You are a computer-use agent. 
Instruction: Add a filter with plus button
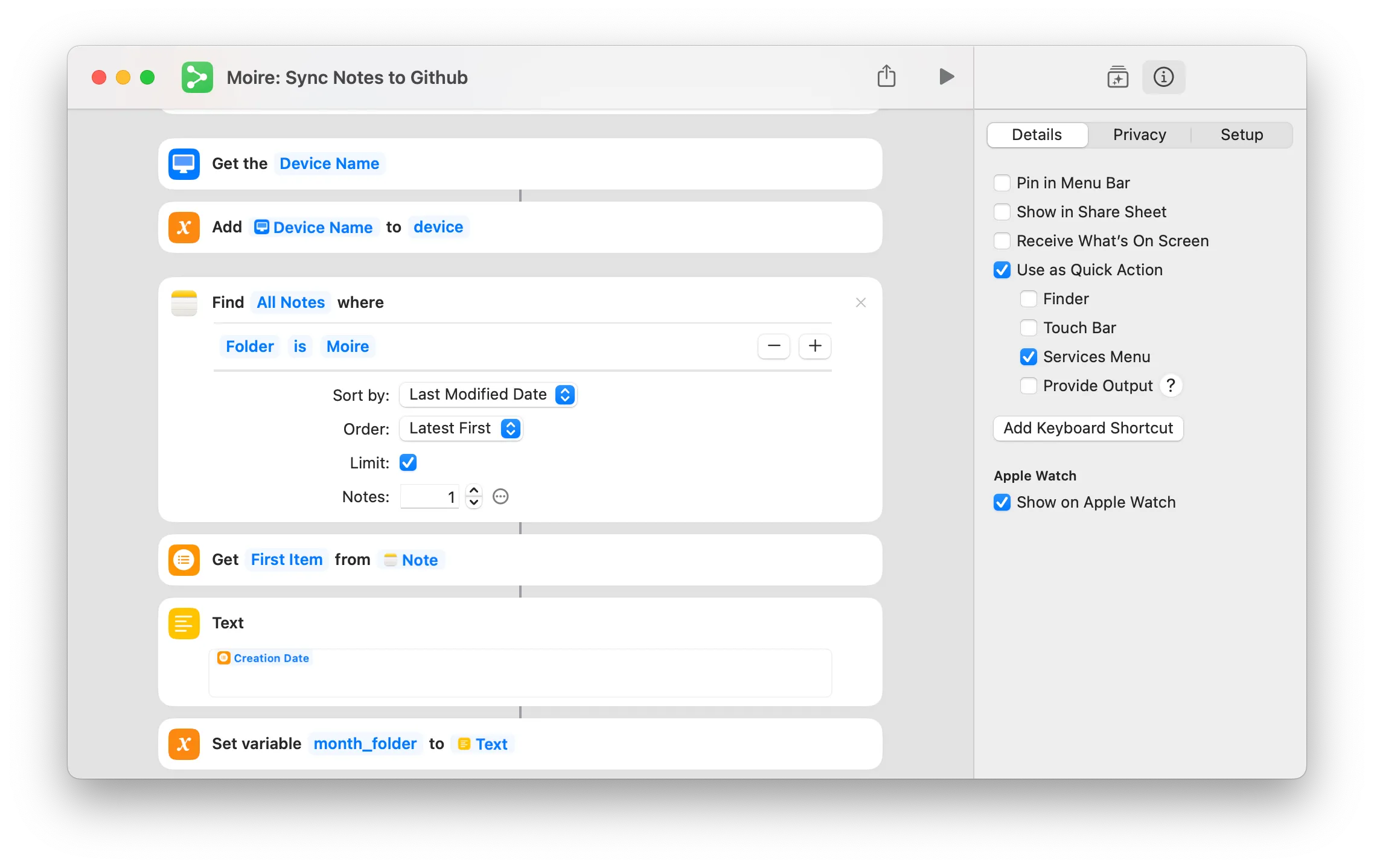pyautogui.click(x=815, y=346)
